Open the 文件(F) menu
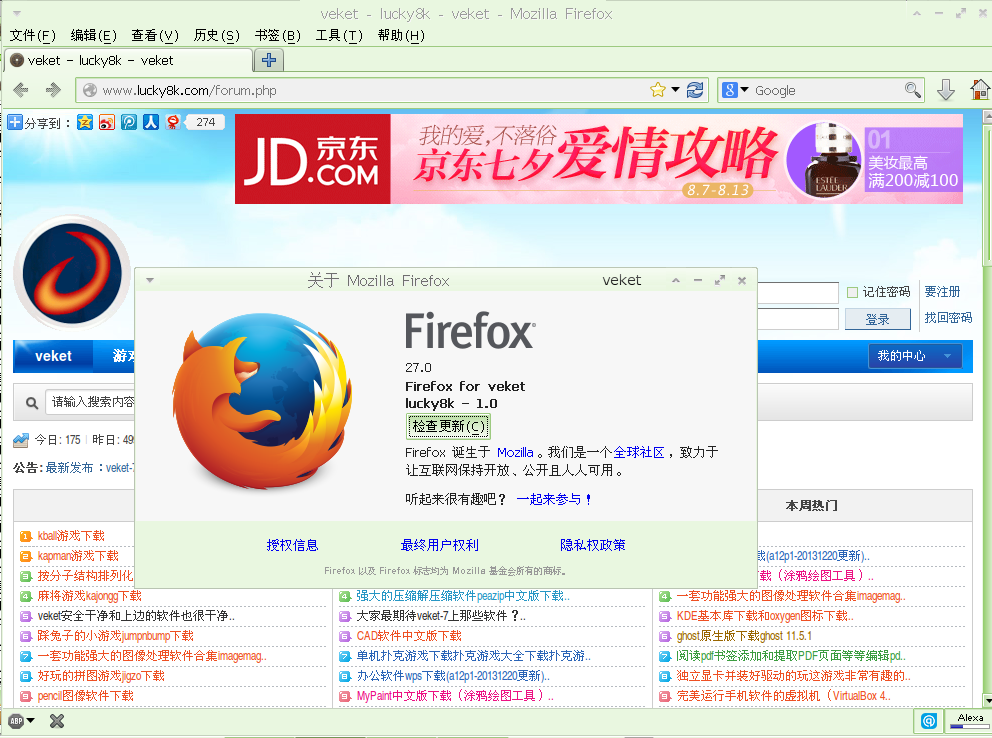Viewport: 992px width, 738px height. tap(32, 35)
